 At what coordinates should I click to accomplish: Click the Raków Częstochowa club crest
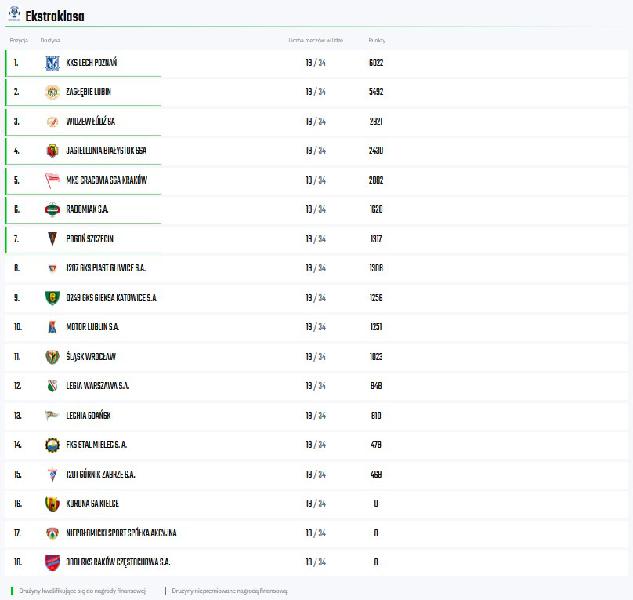pyautogui.click(x=52, y=562)
